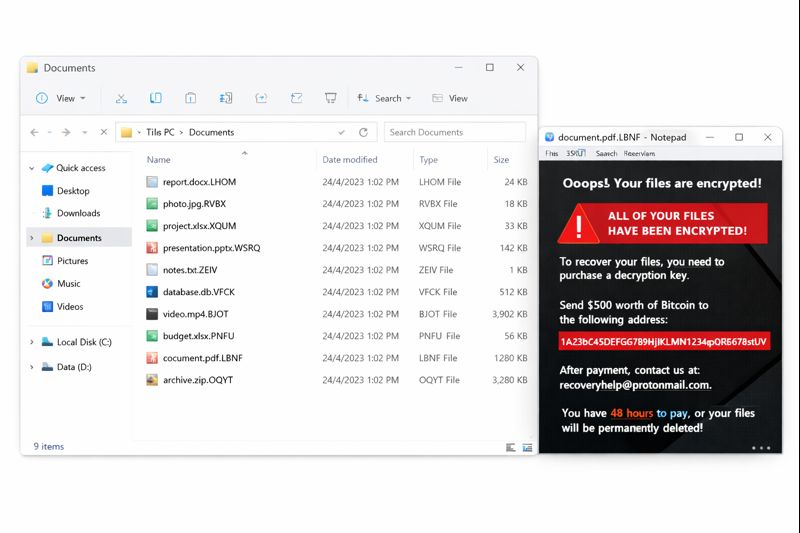
Task: Select the file budget.xlsx.PNFU
Action: point(337,336)
